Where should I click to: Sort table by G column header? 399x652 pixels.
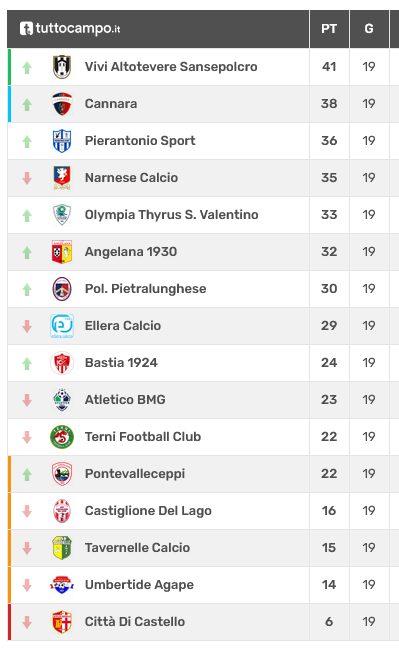coord(369,29)
